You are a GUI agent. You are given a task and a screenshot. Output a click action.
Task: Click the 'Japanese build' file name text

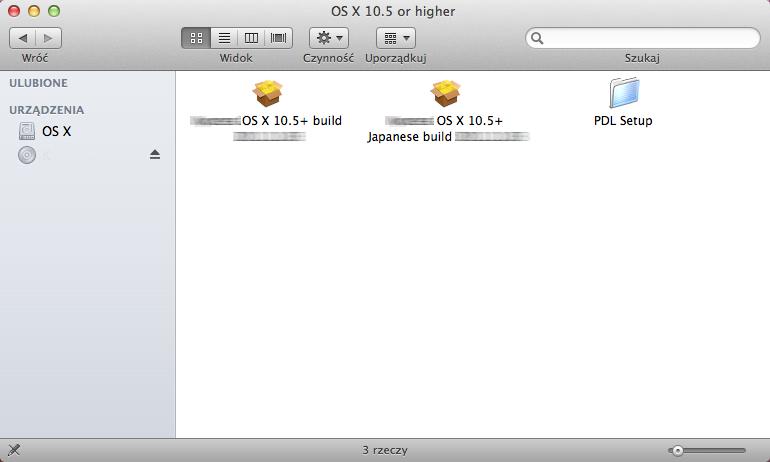coord(410,136)
